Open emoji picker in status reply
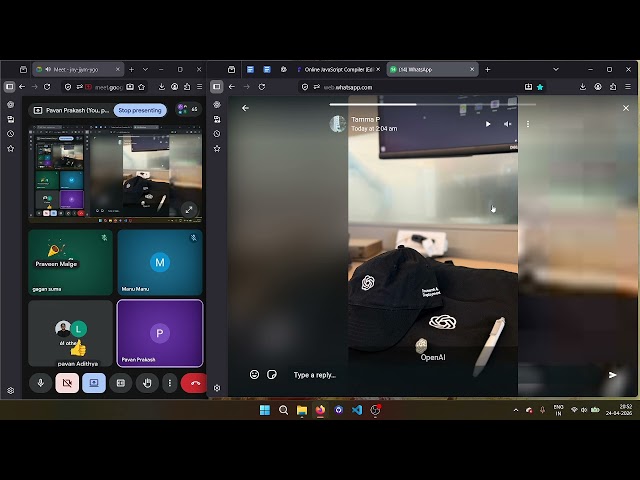640x480 pixels. (254, 374)
